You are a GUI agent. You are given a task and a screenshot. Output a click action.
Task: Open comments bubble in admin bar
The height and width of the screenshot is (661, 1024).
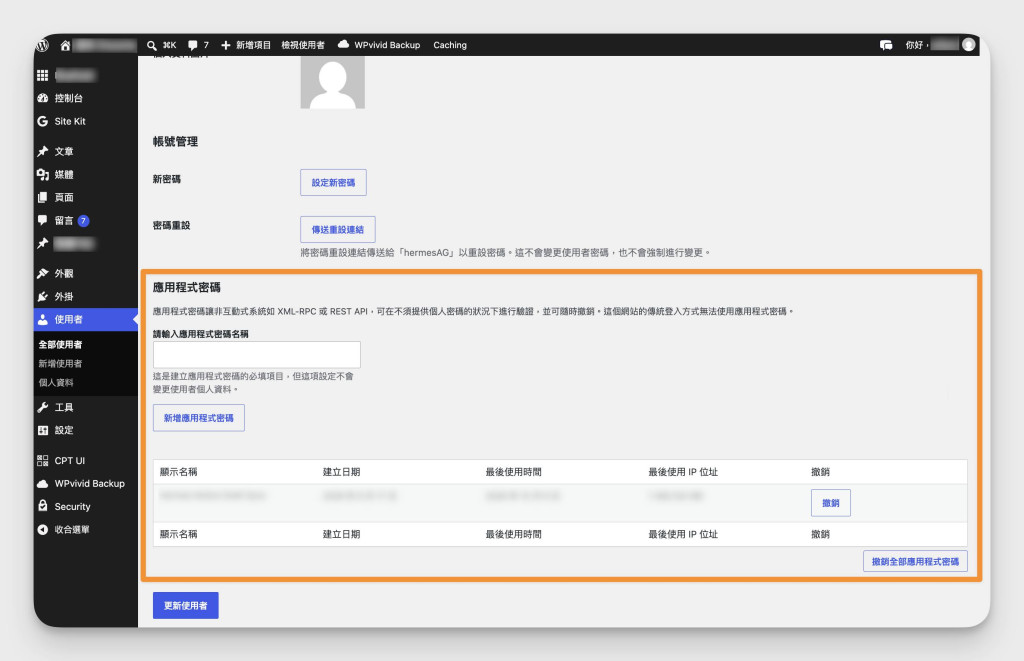tap(193, 45)
